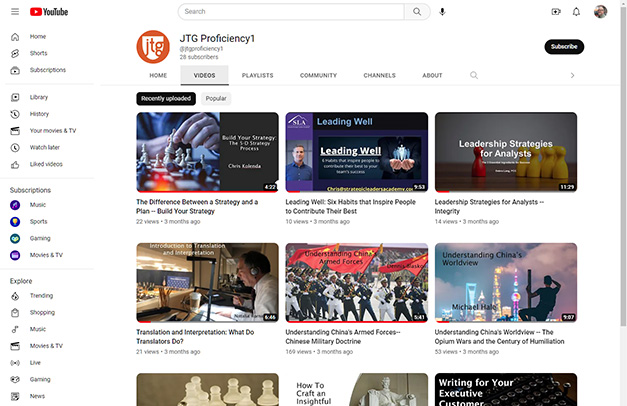Click the YouTube logo
Image resolution: width=627 pixels, height=406 pixels.
[x=49, y=12]
